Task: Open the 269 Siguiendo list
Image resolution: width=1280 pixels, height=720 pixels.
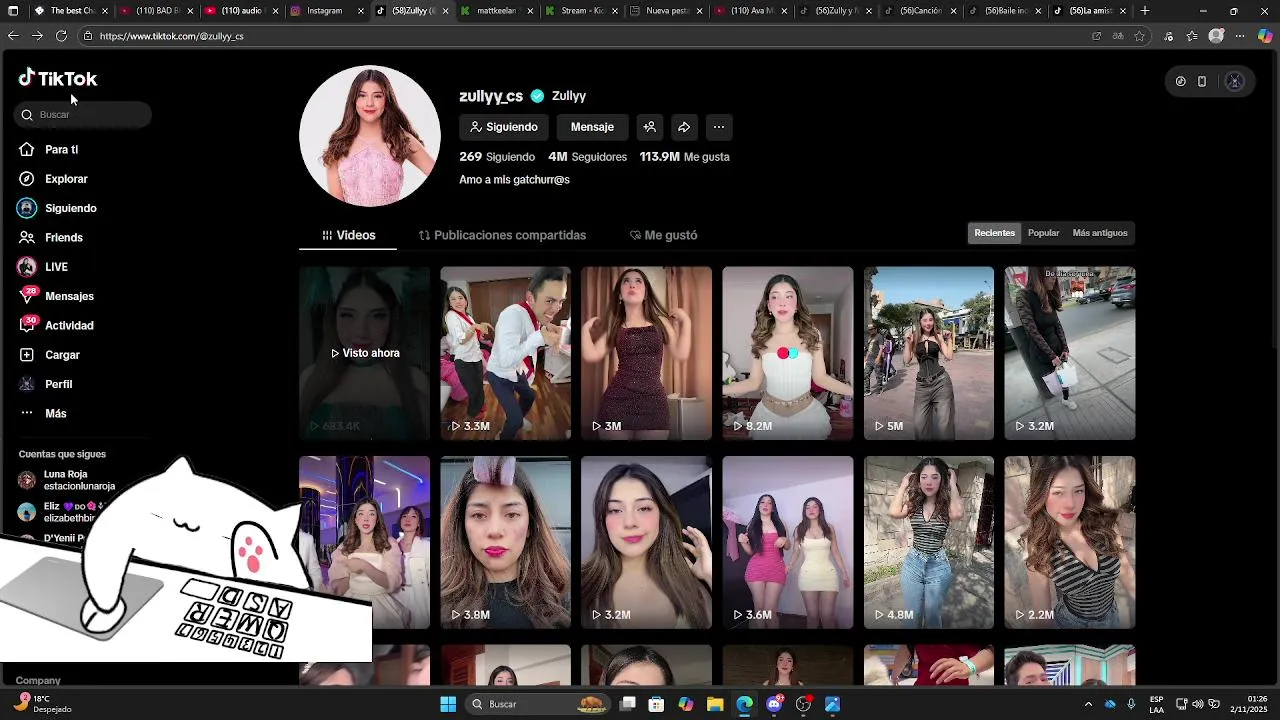Action: pyautogui.click(x=498, y=157)
